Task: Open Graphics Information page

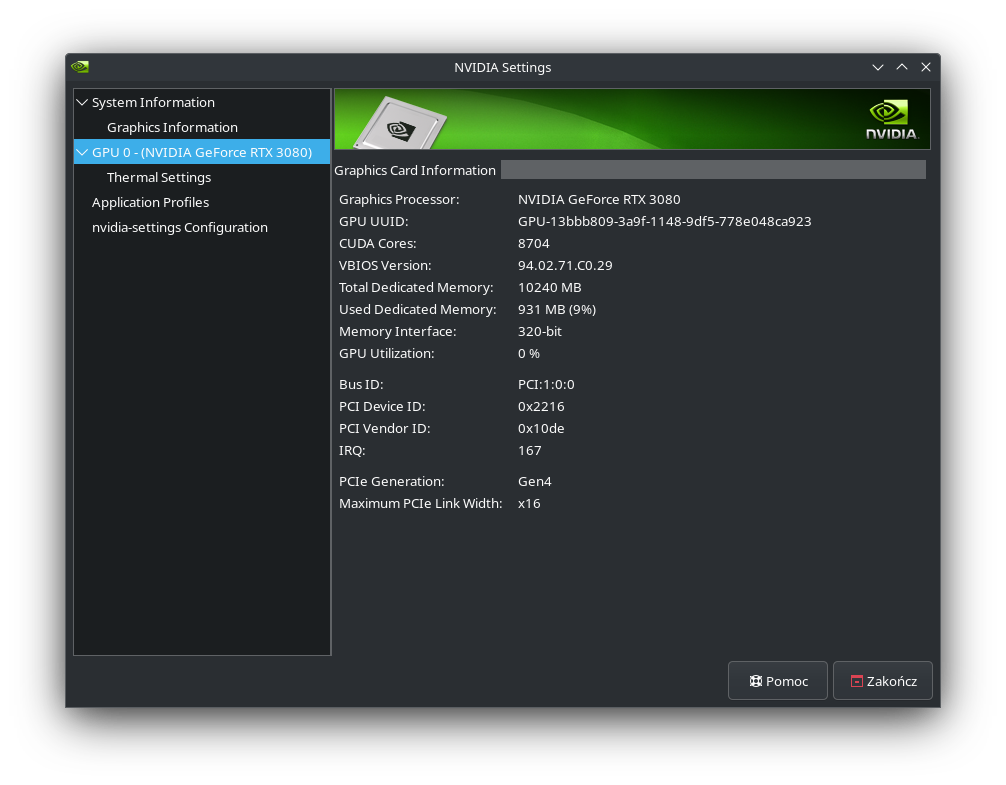Action: pyautogui.click(x=172, y=127)
